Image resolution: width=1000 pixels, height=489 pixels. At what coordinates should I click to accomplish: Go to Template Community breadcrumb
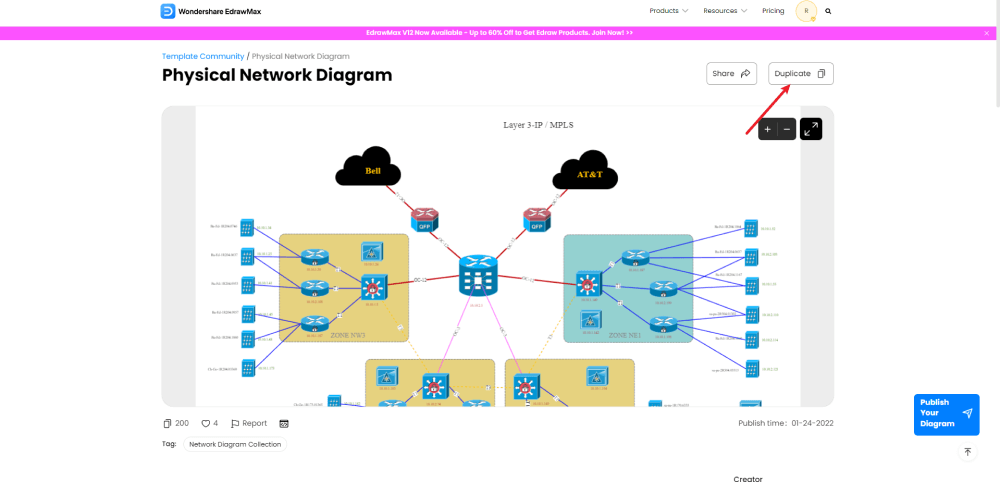203,56
